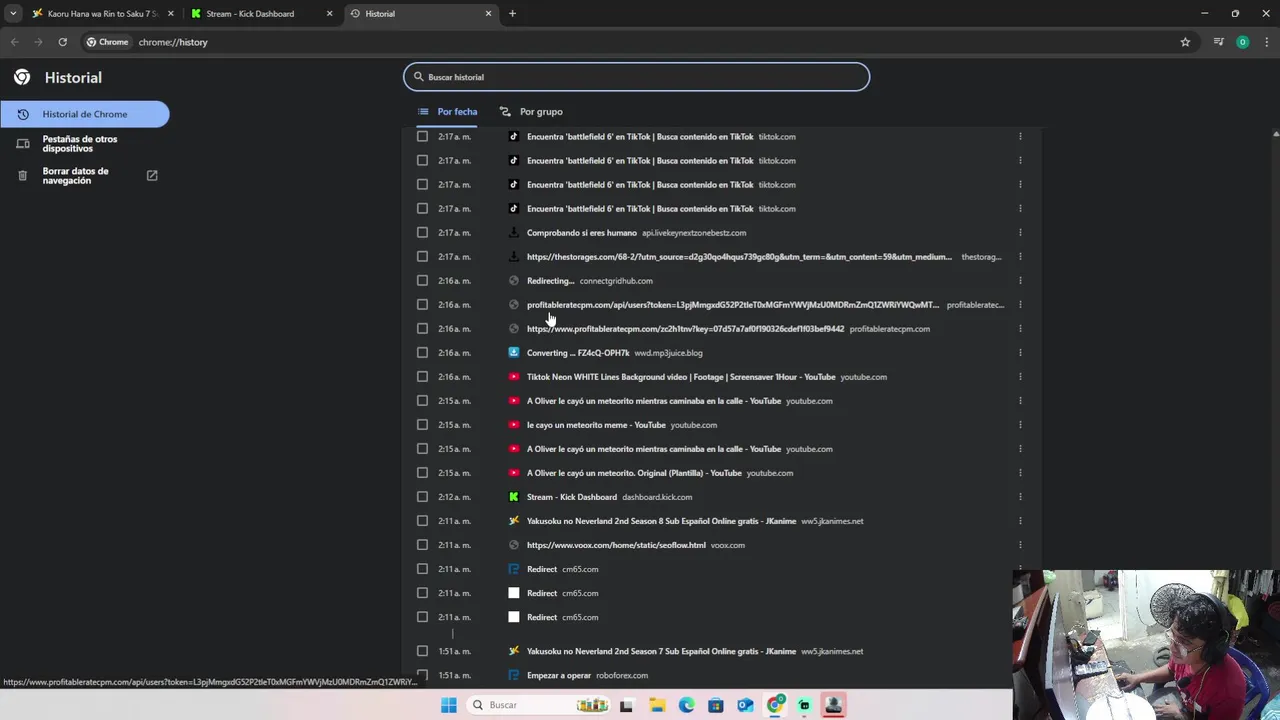Switch to the Stream - Kick Dashboard browser tab

point(249,13)
